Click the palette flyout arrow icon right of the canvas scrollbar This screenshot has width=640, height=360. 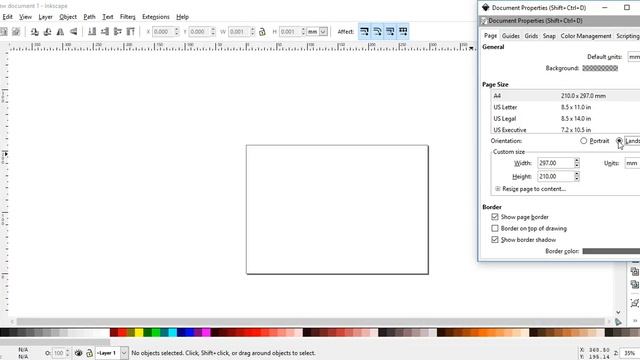[618, 322]
